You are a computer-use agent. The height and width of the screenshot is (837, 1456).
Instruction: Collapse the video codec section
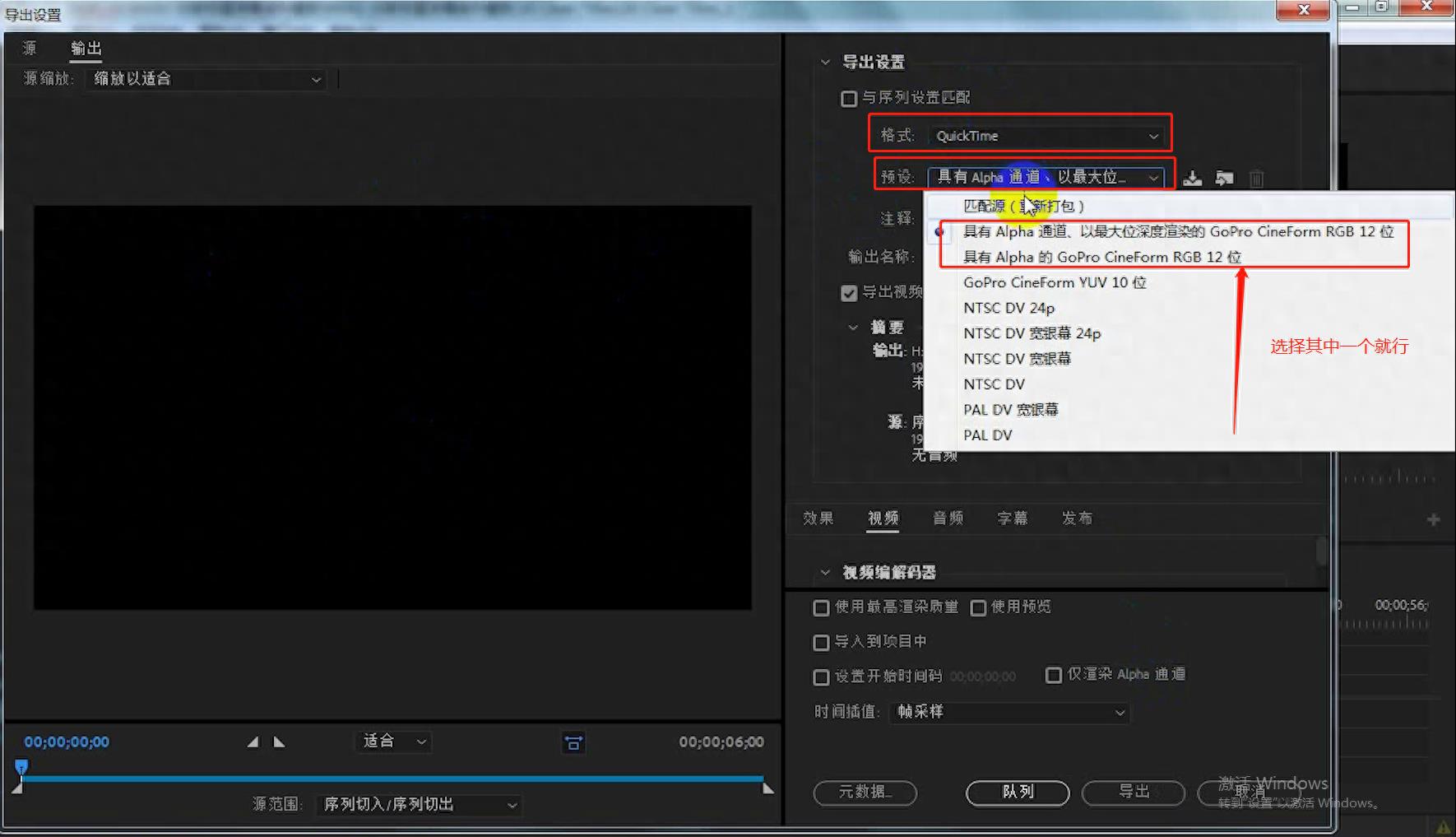click(x=825, y=572)
